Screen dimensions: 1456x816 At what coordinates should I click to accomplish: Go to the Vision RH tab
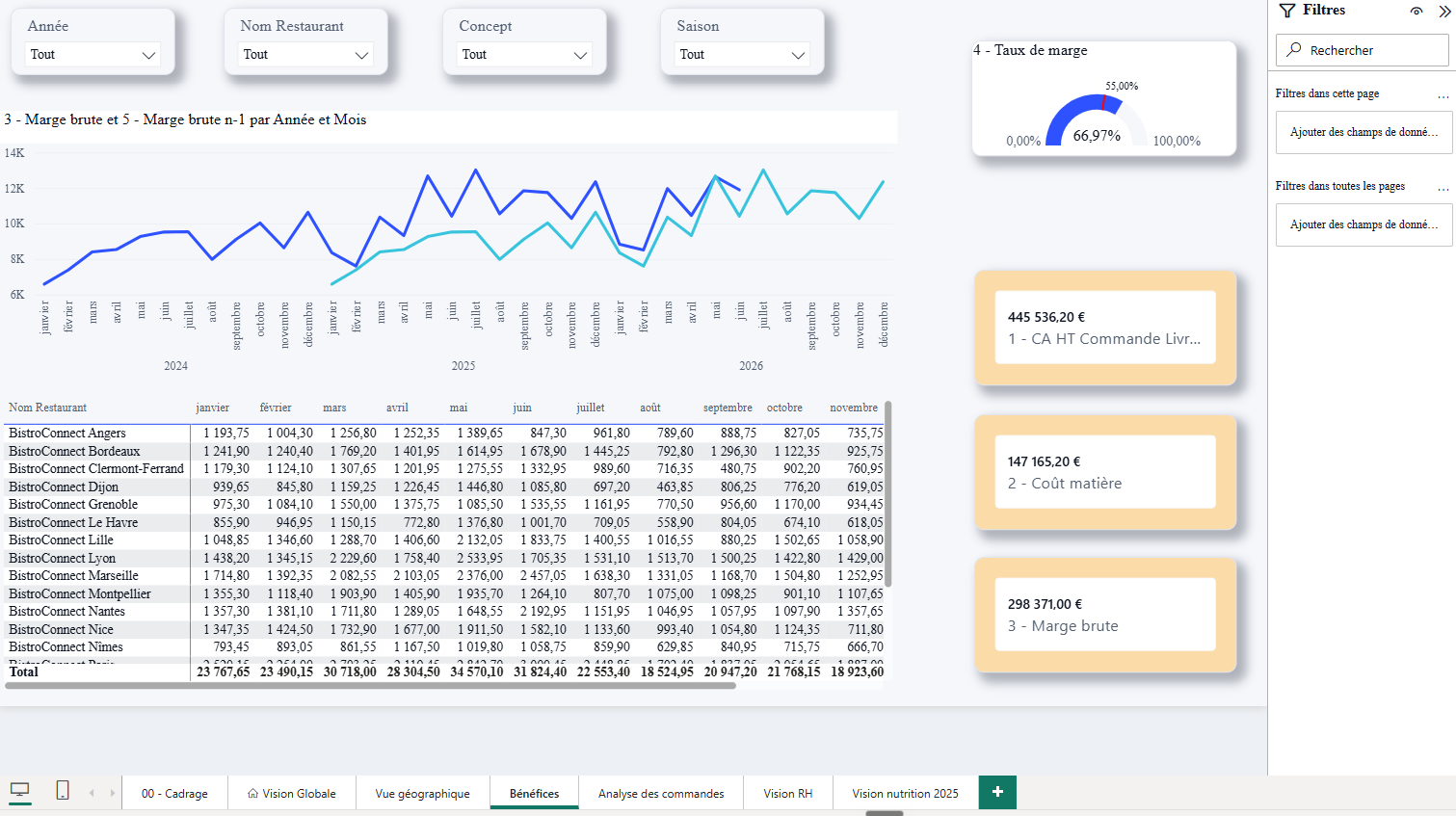pyautogui.click(x=788, y=793)
